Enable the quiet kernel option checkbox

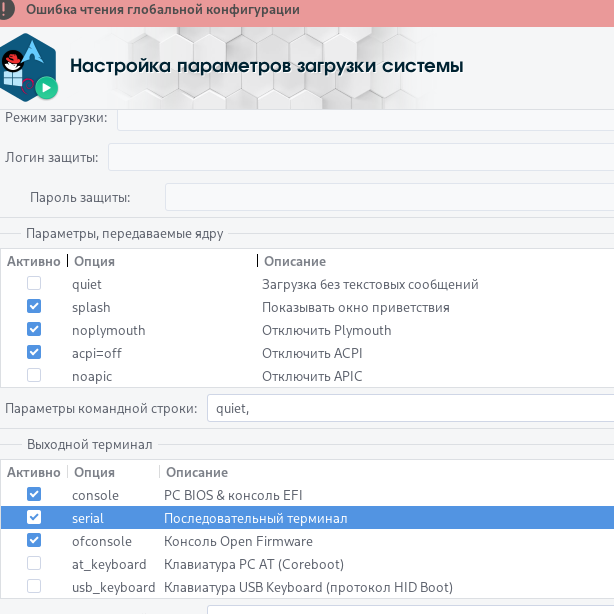point(34,283)
